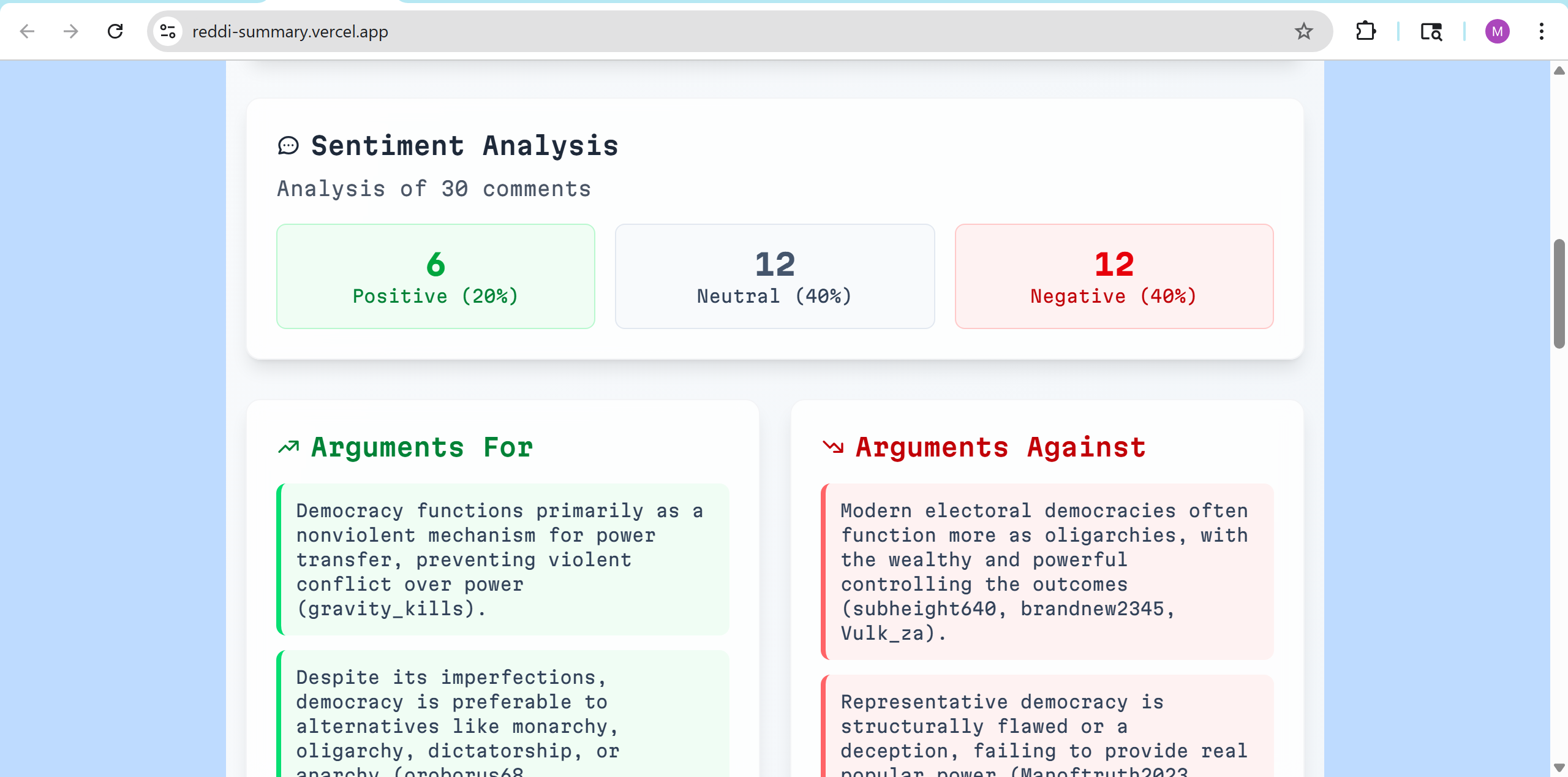The width and height of the screenshot is (1568, 777).
Task: Click the vertical scrollbar thumb
Action: tap(1559, 294)
